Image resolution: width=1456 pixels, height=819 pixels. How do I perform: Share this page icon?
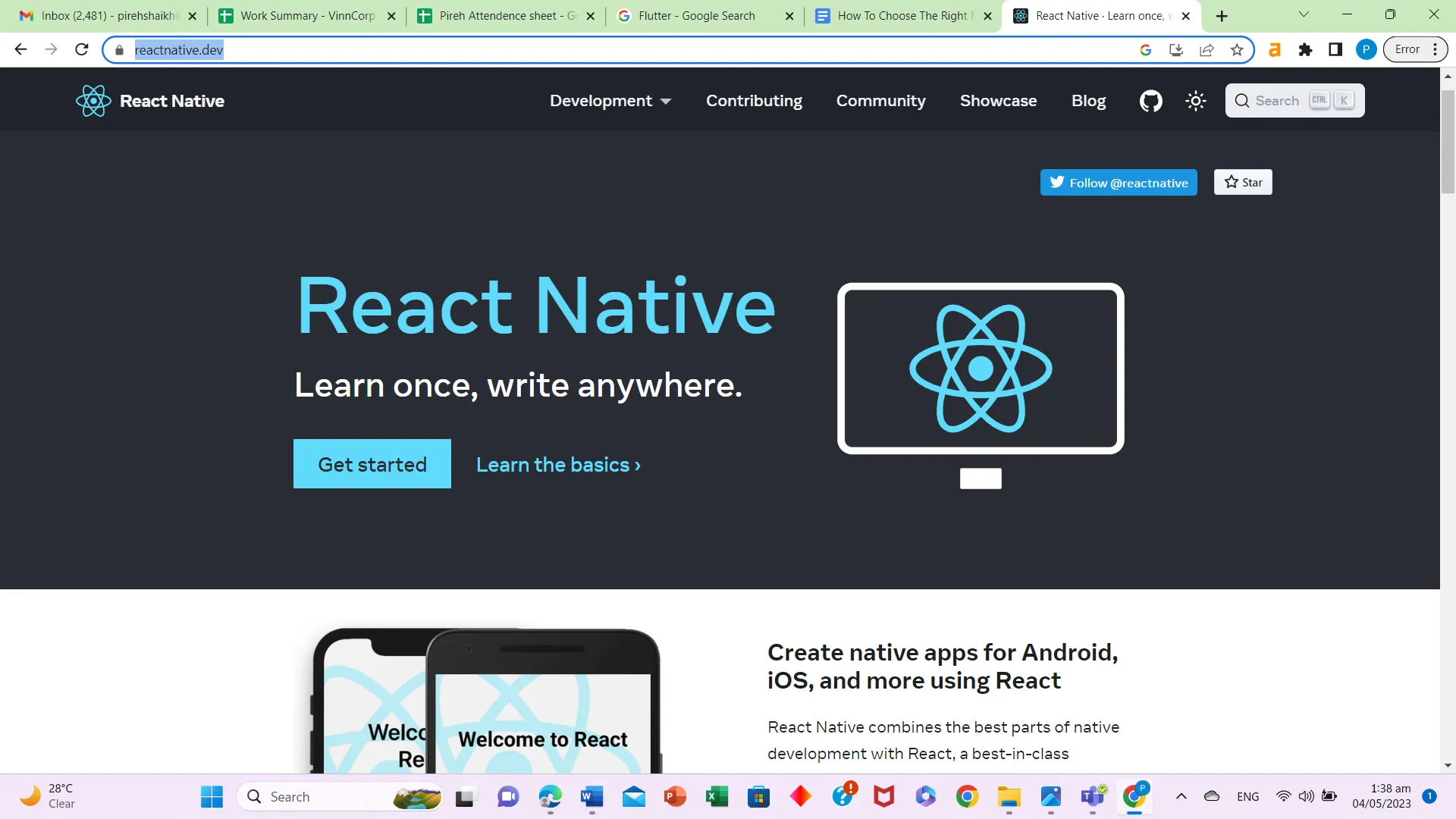pos(1207,50)
